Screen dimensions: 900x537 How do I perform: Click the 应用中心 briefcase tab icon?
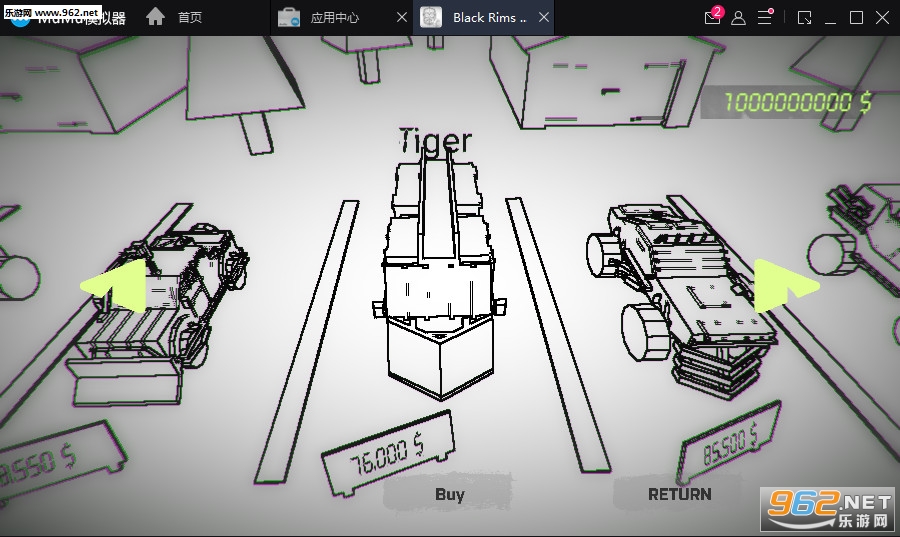point(289,18)
